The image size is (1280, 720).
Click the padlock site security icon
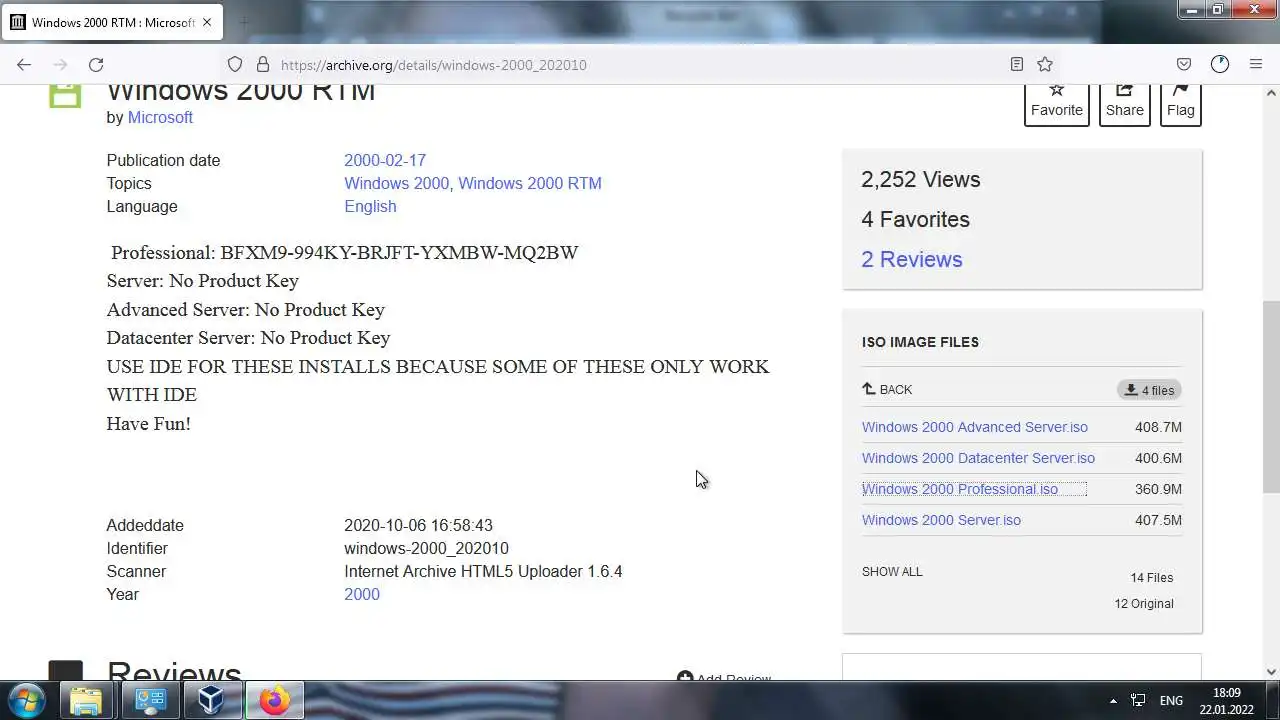[263, 64]
